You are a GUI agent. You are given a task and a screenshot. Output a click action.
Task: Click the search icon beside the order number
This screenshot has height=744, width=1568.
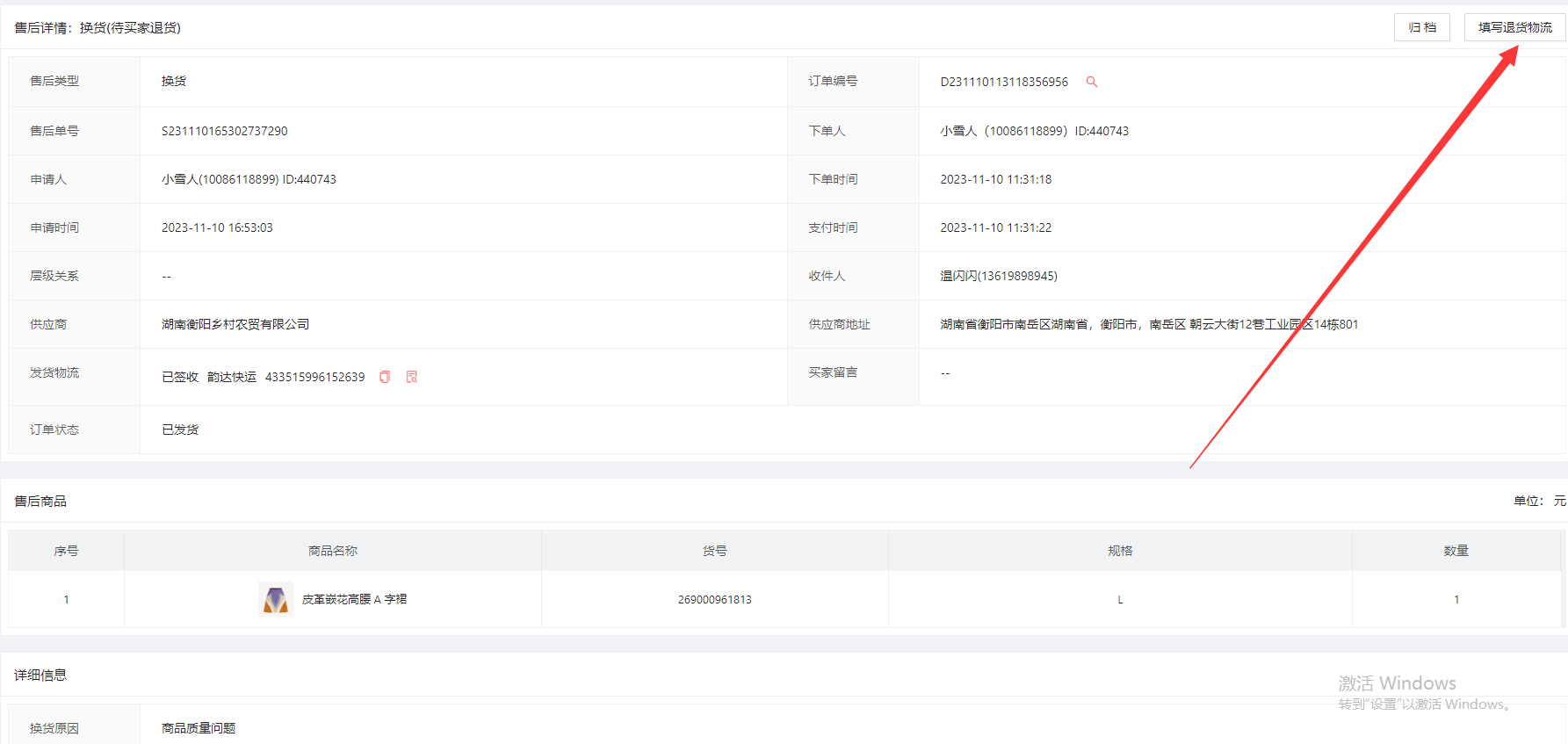(x=1092, y=82)
